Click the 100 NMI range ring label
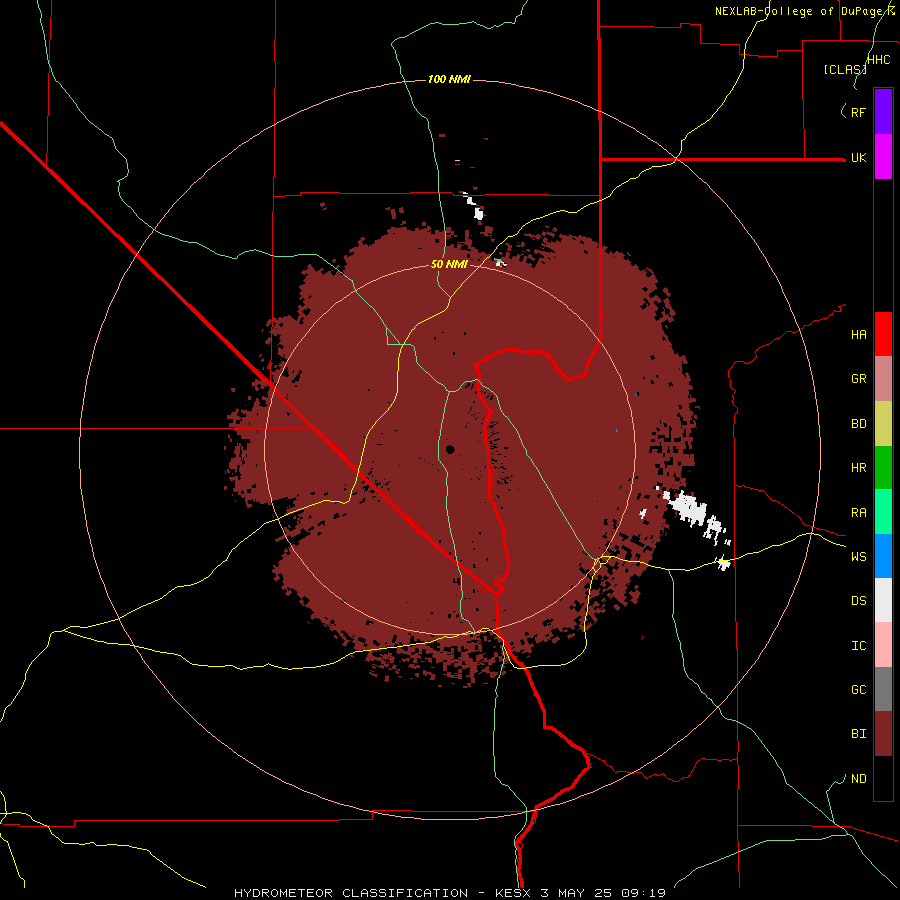This screenshot has width=900, height=900. pos(449,79)
